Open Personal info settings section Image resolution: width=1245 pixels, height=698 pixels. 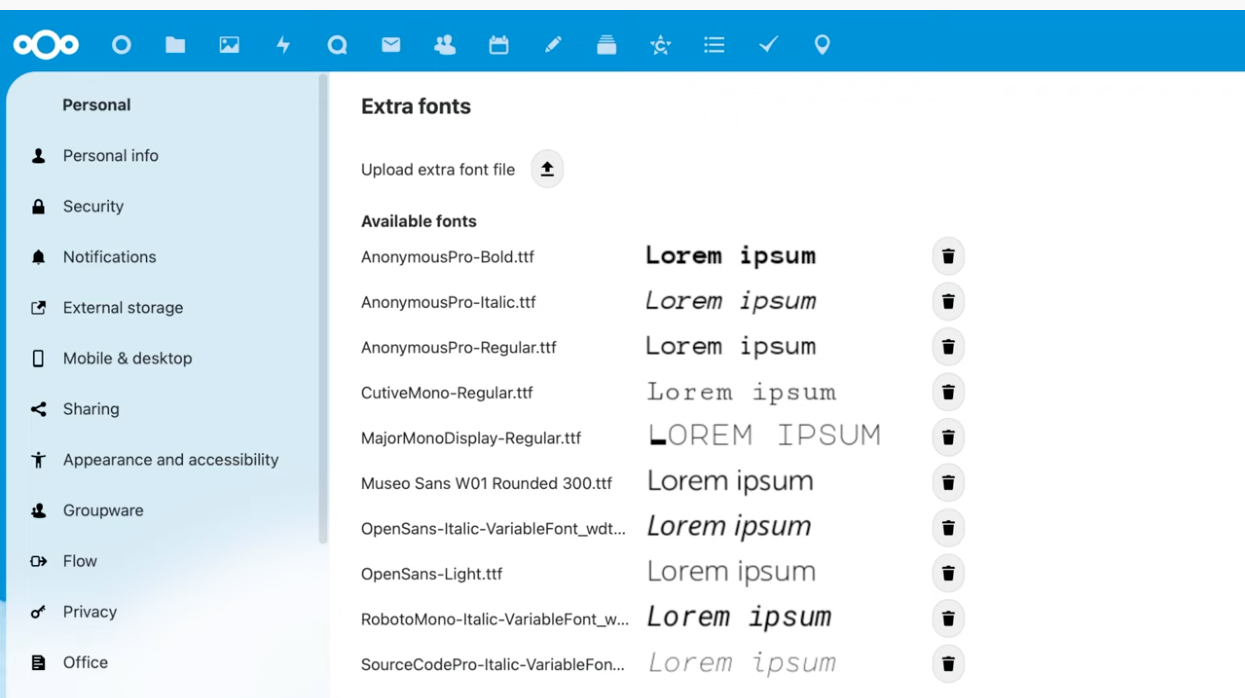(x=110, y=156)
